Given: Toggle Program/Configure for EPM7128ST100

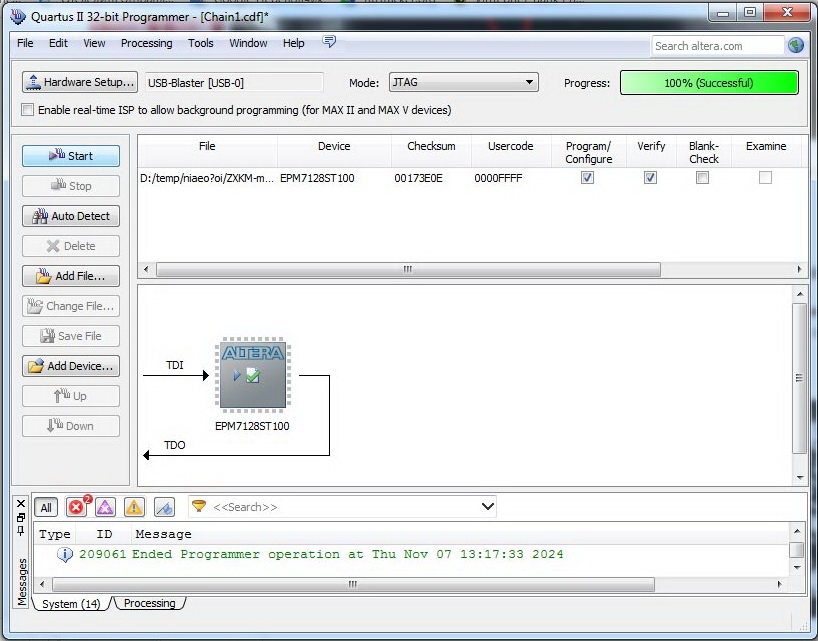Looking at the screenshot, I should click(587, 178).
